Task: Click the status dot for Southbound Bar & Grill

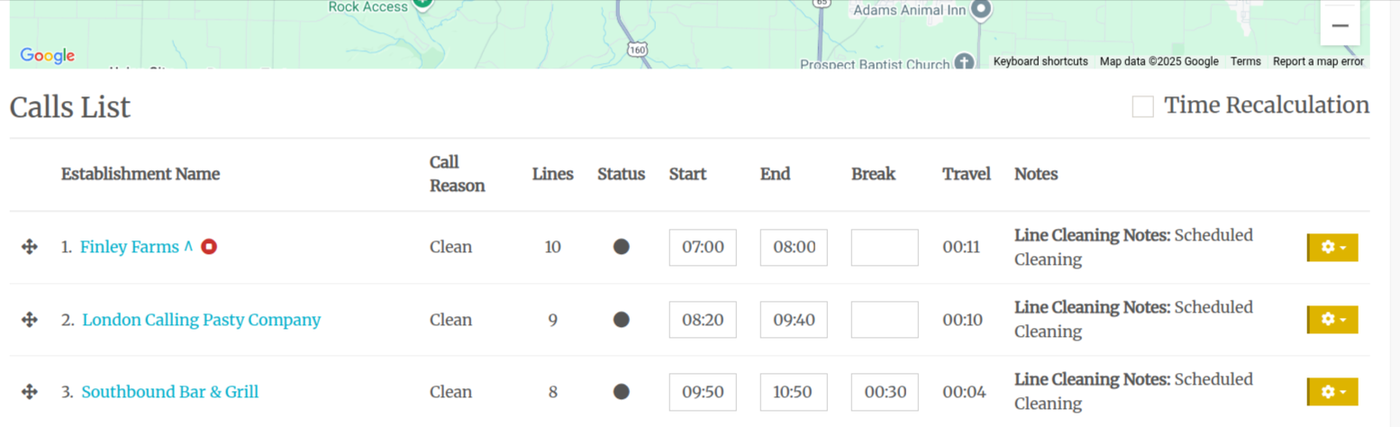Action: (x=621, y=392)
